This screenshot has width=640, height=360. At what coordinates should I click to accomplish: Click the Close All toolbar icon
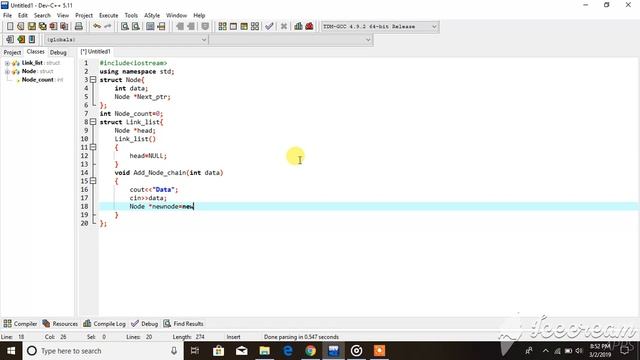[x=64, y=27]
